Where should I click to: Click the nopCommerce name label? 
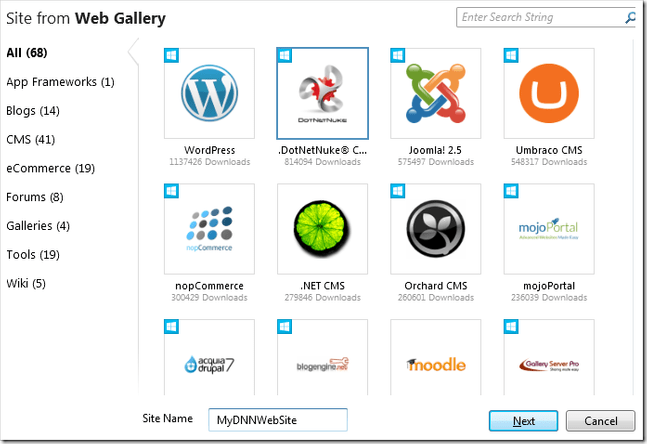click(x=209, y=286)
